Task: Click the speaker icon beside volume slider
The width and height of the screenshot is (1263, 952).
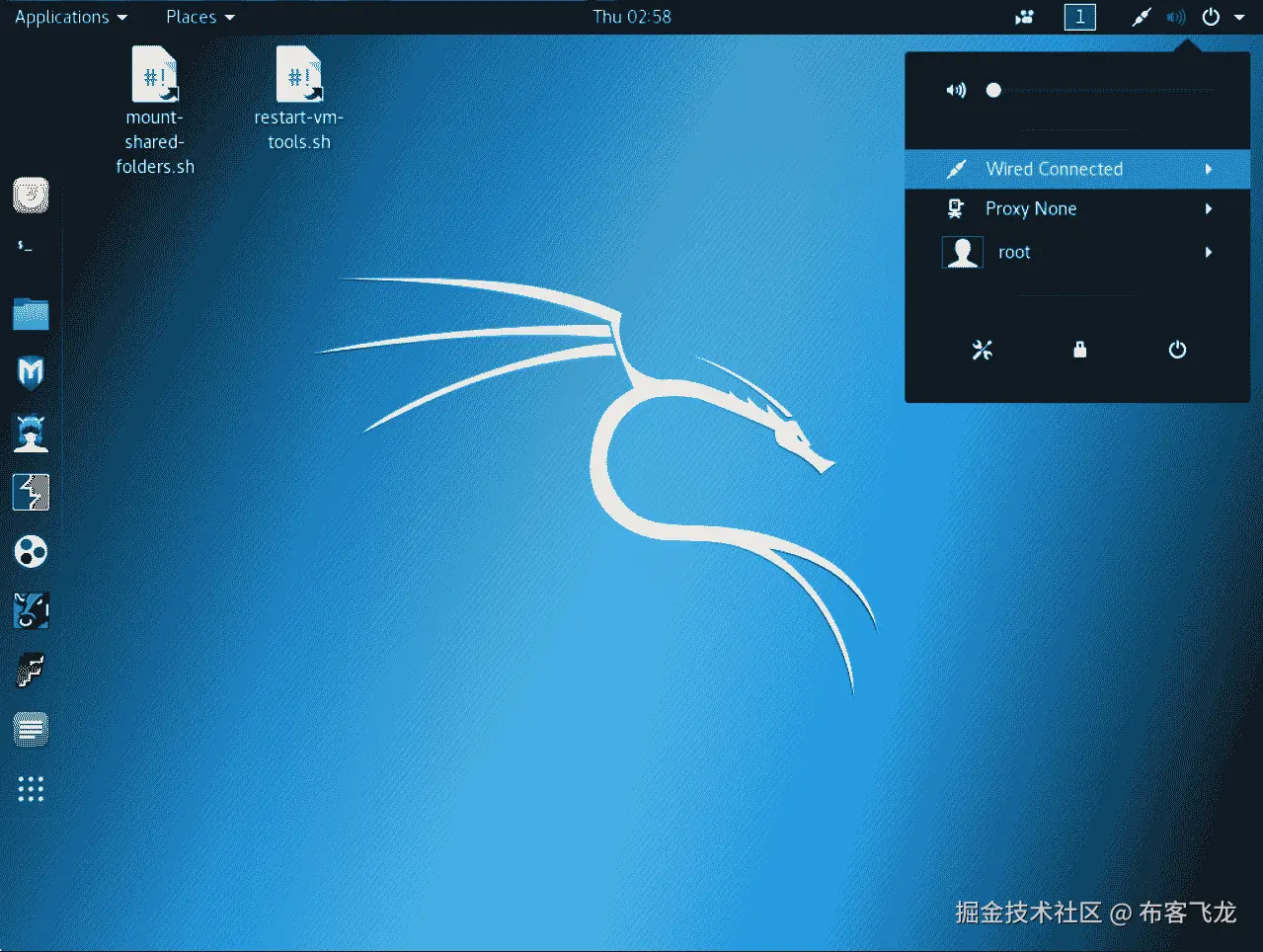Action: [956, 90]
